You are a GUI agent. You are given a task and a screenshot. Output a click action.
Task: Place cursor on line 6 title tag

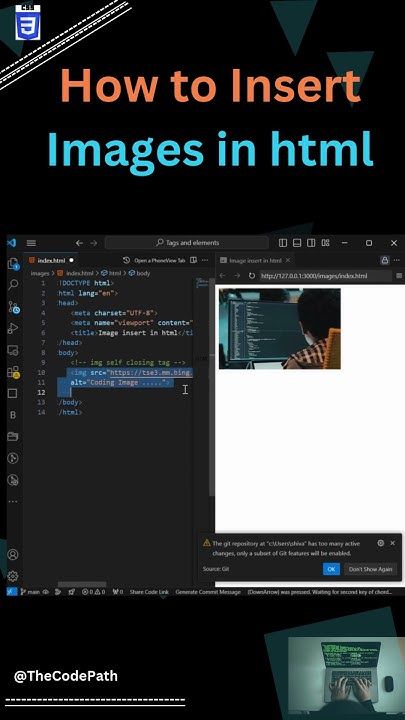pos(132,333)
